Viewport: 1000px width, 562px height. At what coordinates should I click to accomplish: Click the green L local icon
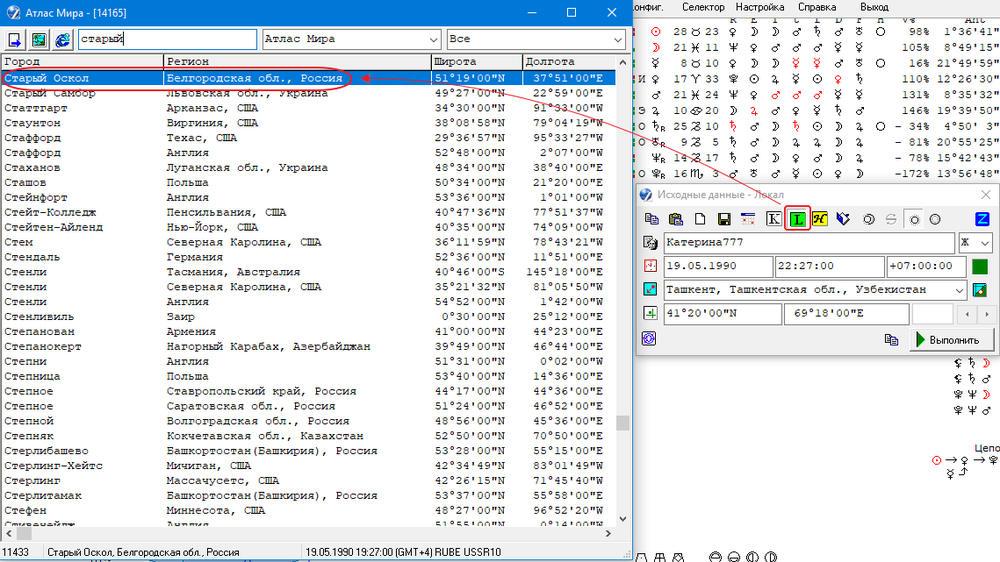797,219
